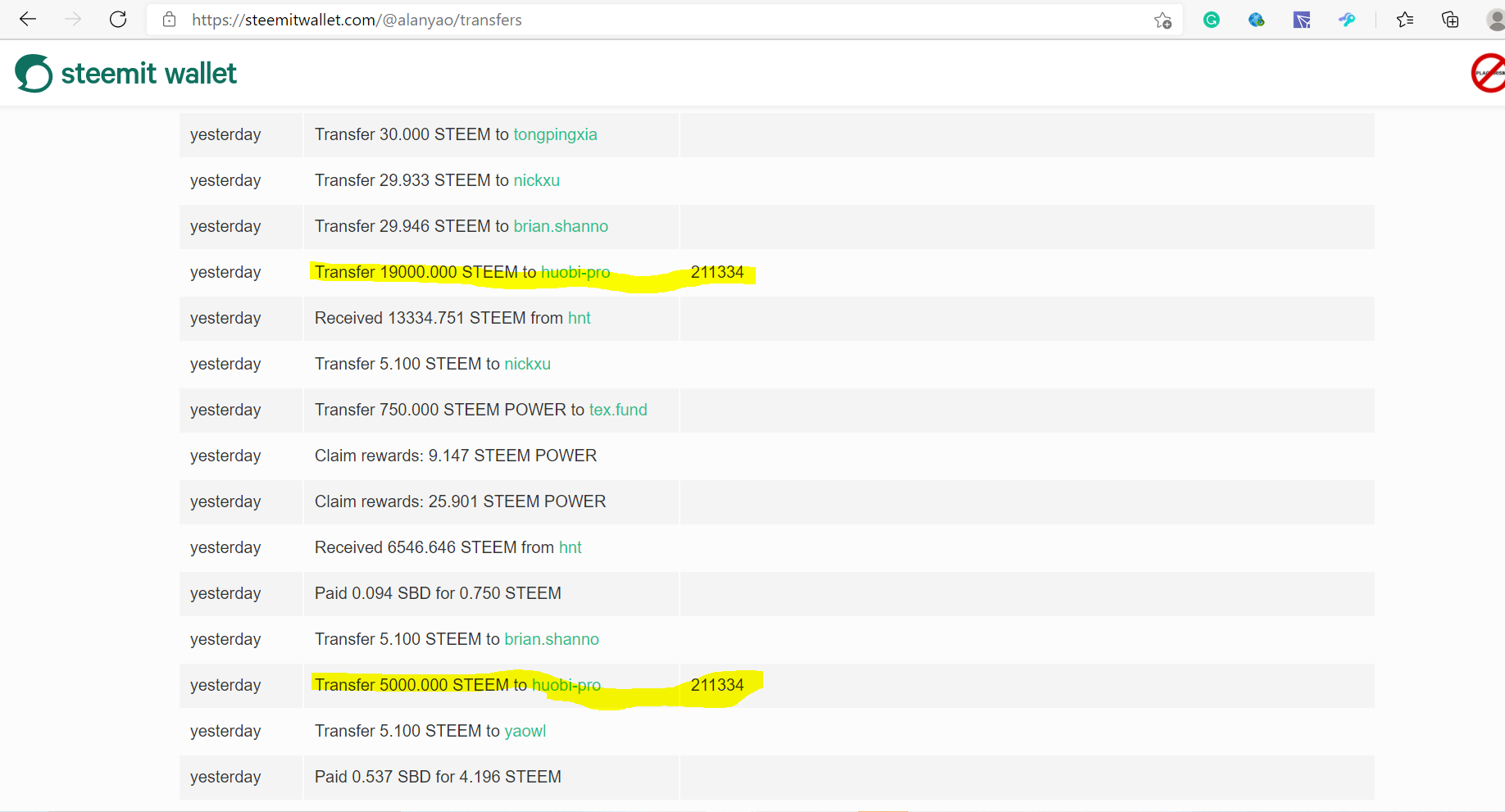Open the browser Collections icon
This screenshot has height=812, width=1505.
[1450, 20]
